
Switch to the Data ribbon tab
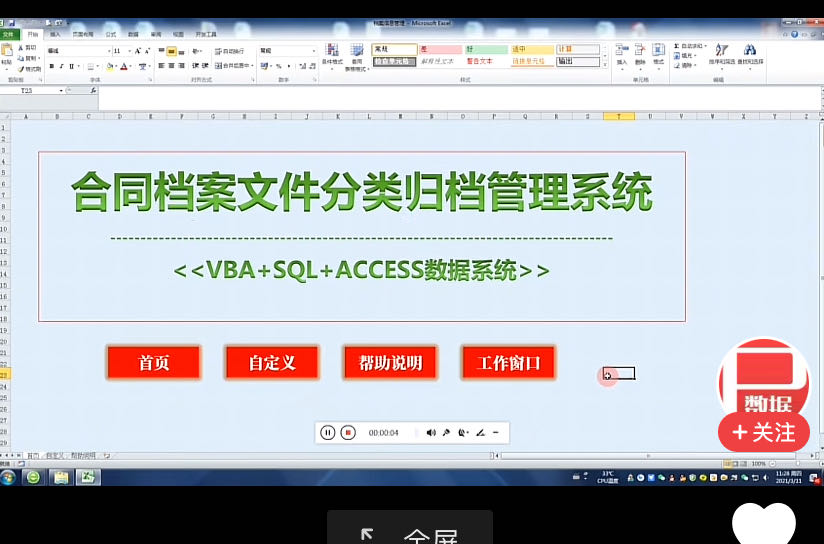pyautogui.click(x=133, y=35)
